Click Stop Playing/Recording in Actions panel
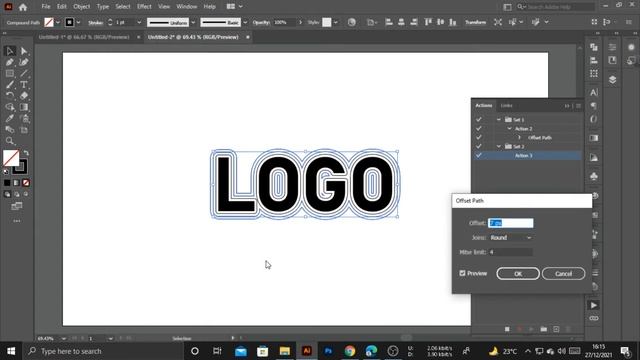The image size is (640, 360). click(507, 329)
